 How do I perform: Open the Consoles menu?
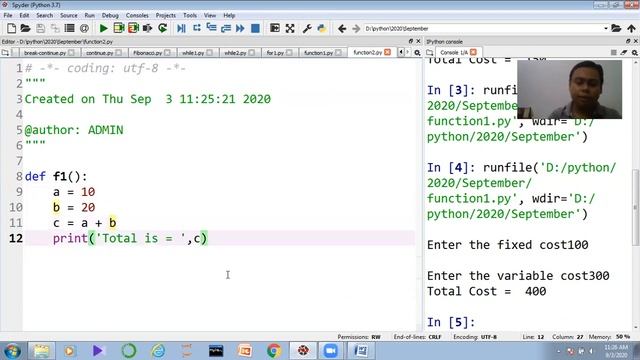(x=137, y=16)
